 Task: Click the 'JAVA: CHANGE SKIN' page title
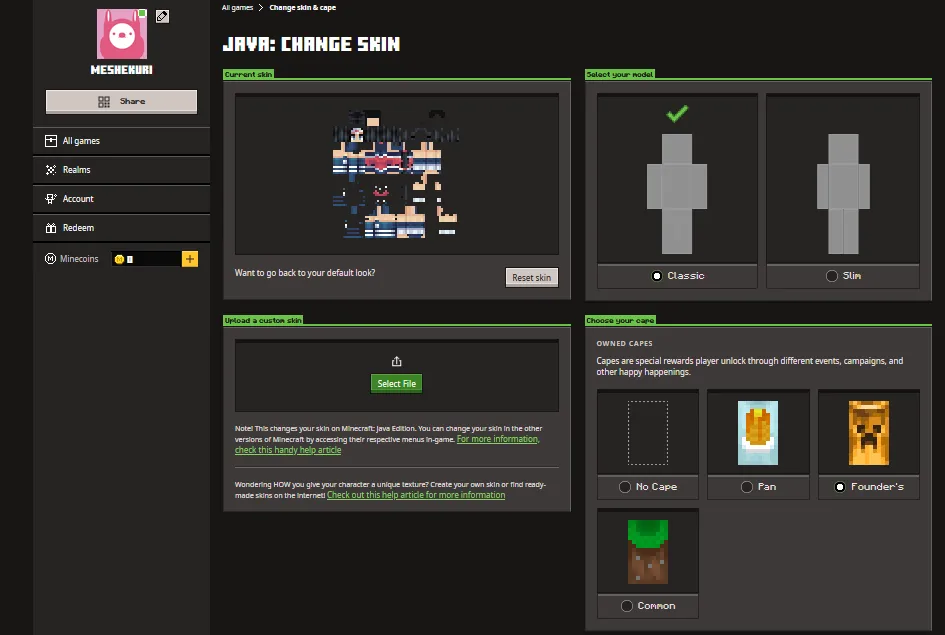click(x=311, y=44)
